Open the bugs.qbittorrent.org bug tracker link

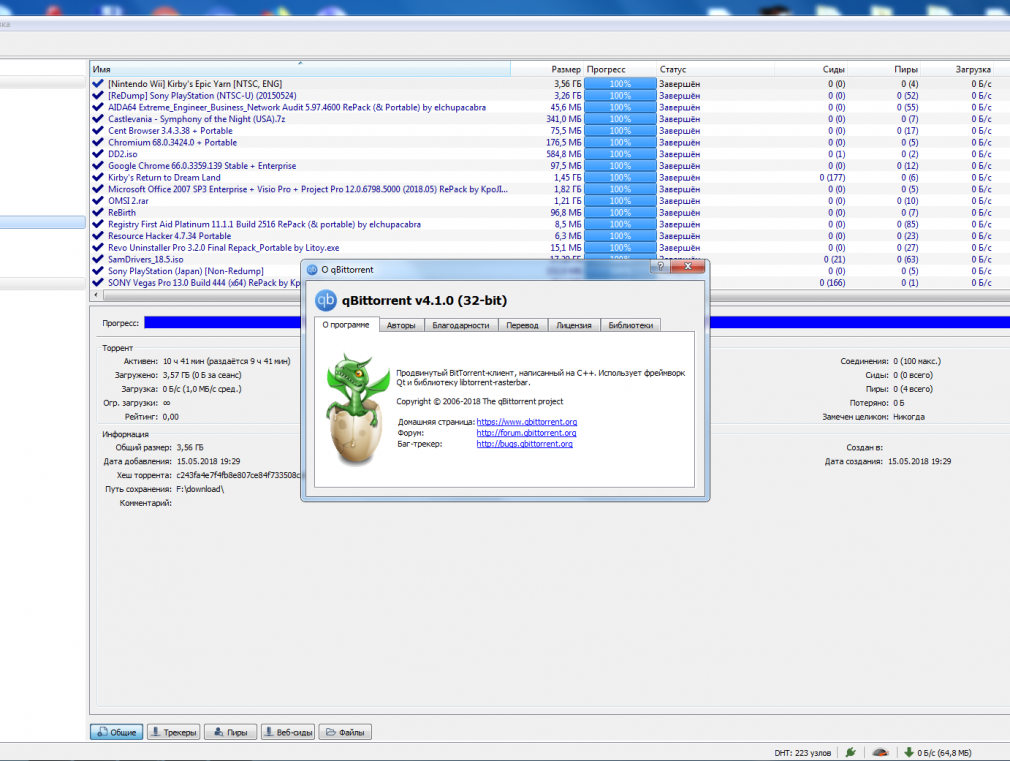524,444
